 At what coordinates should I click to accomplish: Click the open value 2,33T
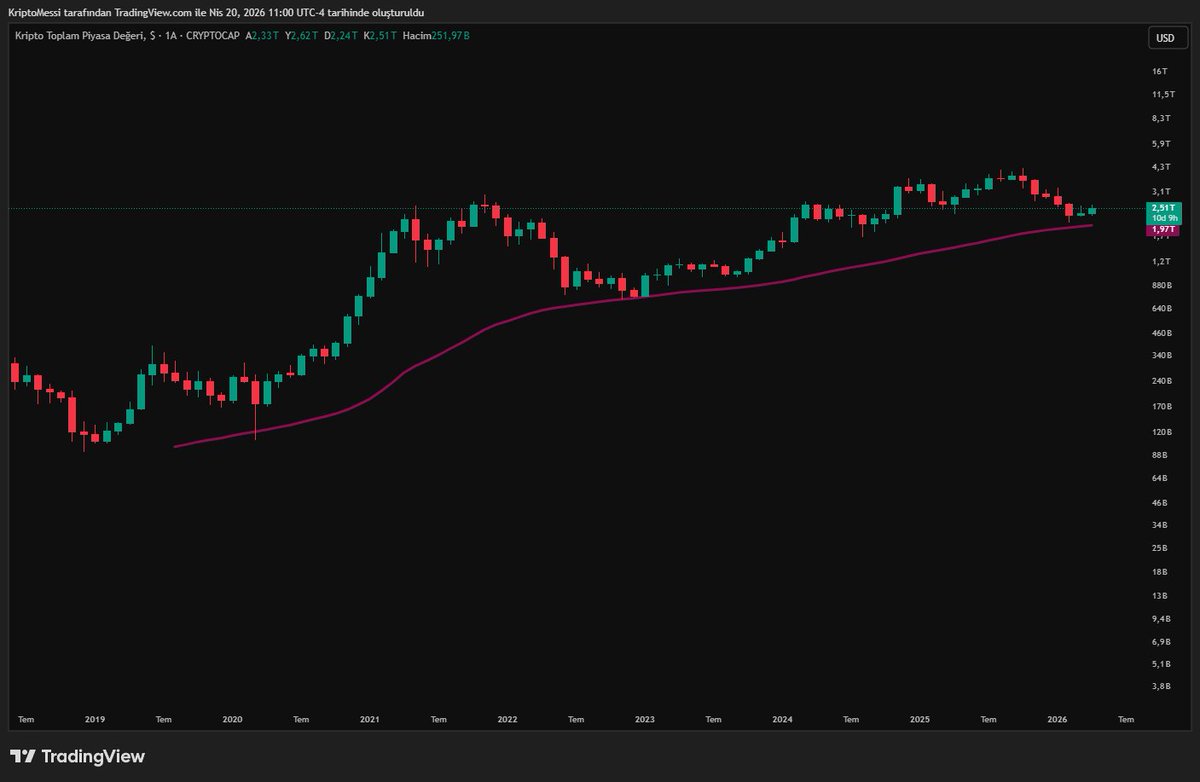[x=265, y=36]
